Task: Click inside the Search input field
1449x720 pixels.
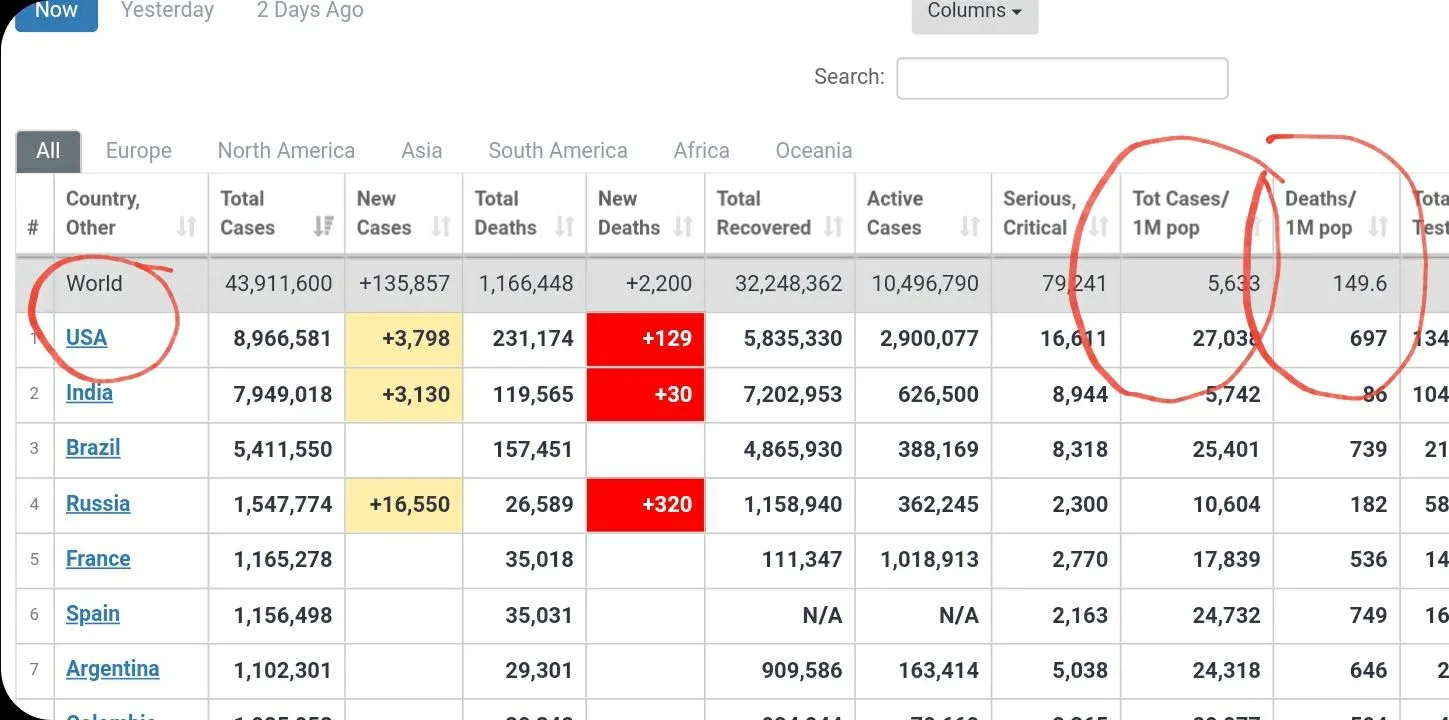Action: 1061,78
